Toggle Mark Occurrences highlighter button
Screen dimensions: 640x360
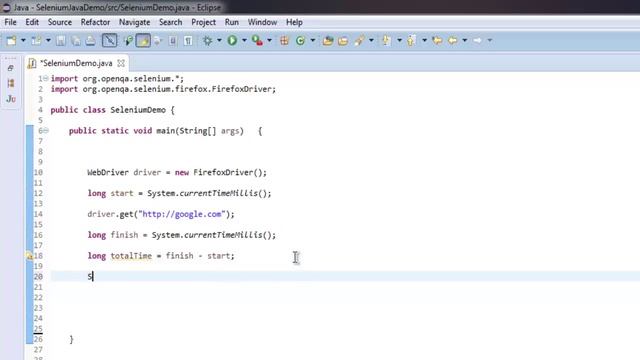pos(143,40)
